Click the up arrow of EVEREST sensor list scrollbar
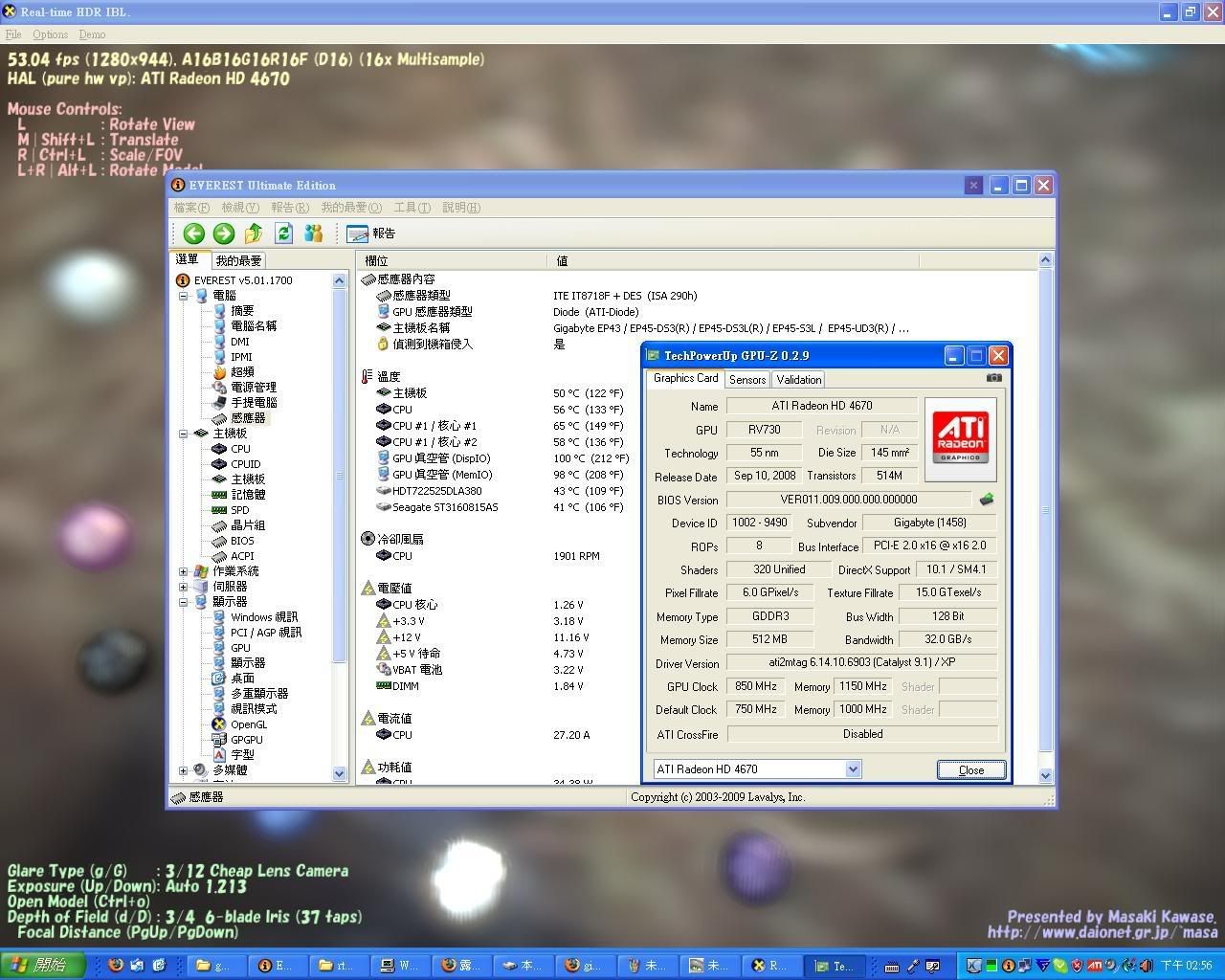Viewport: 1225px width, 980px height. pyautogui.click(x=1045, y=259)
